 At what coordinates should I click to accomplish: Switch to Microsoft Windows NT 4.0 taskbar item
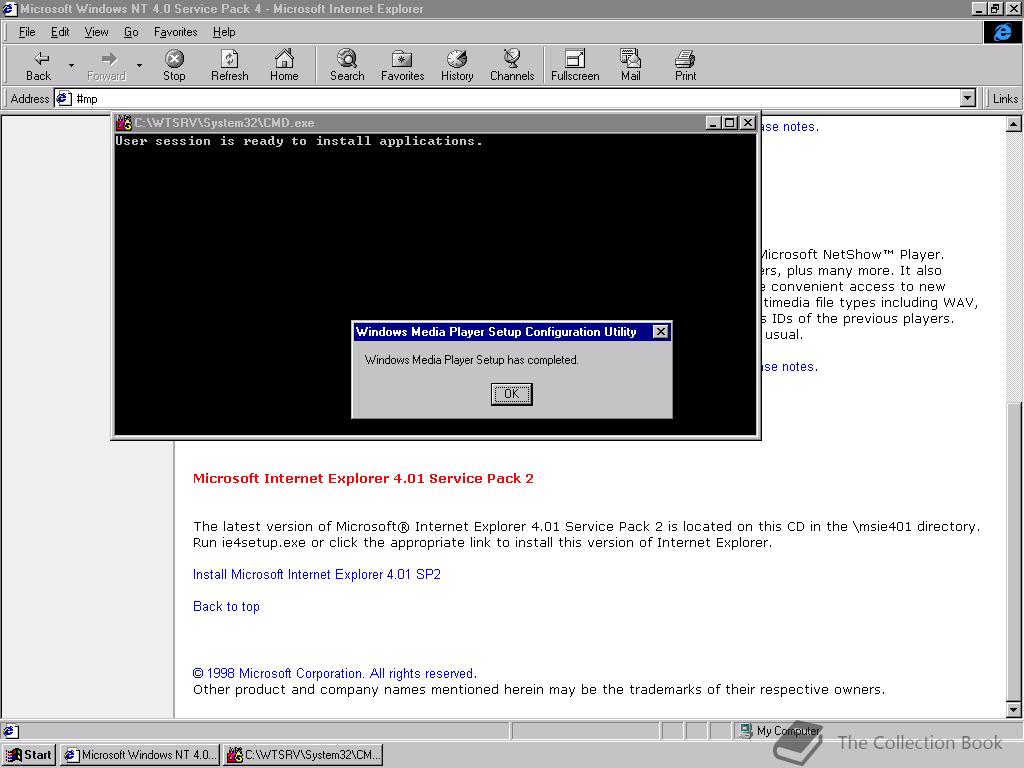[x=140, y=755]
